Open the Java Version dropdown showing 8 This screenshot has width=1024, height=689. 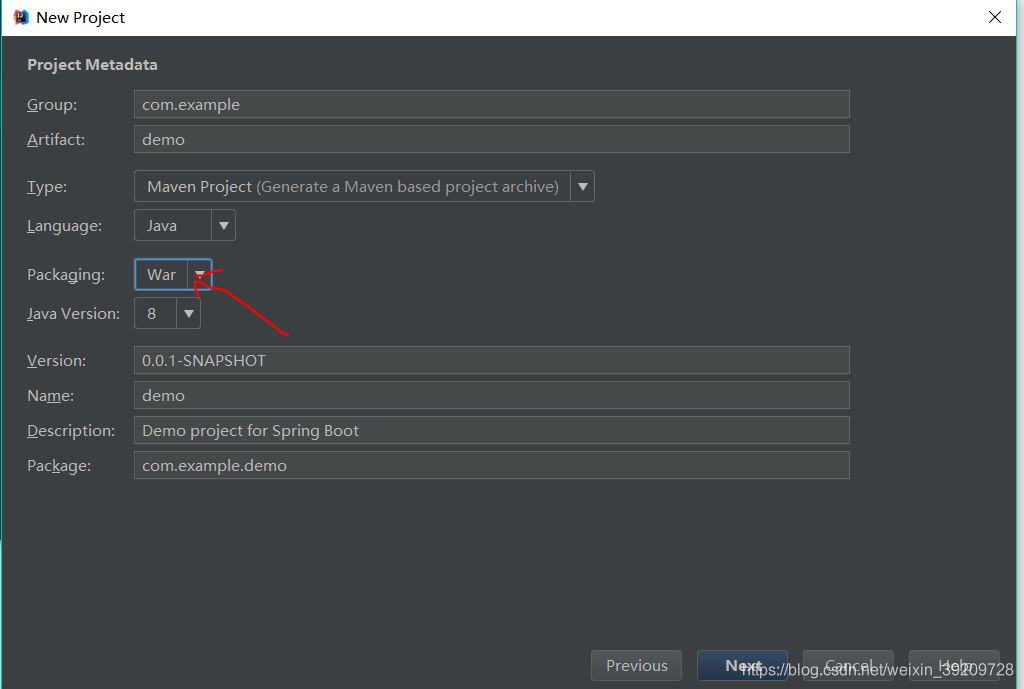(x=167, y=313)
